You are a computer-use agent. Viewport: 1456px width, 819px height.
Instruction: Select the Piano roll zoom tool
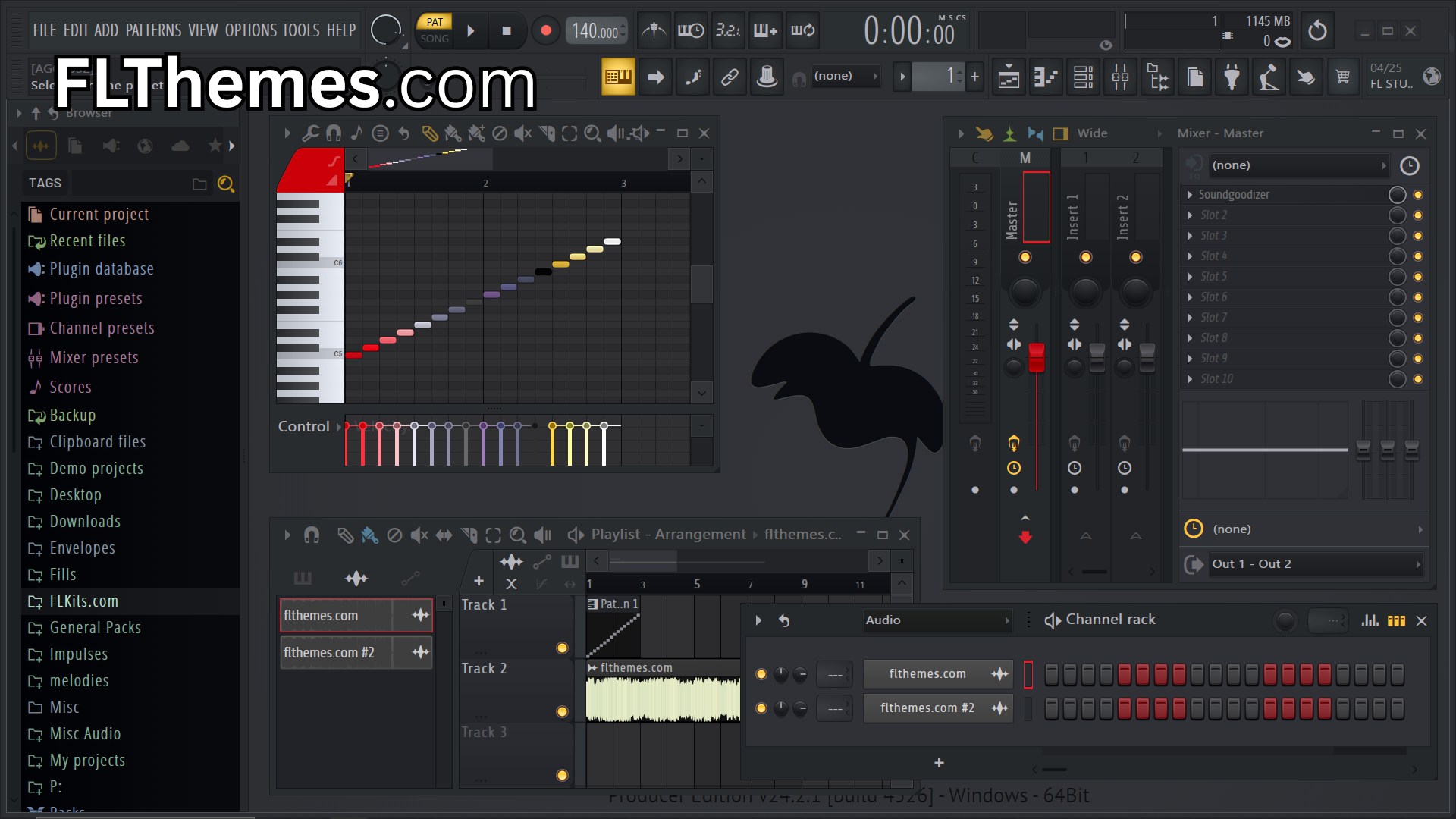click(592, 133)
